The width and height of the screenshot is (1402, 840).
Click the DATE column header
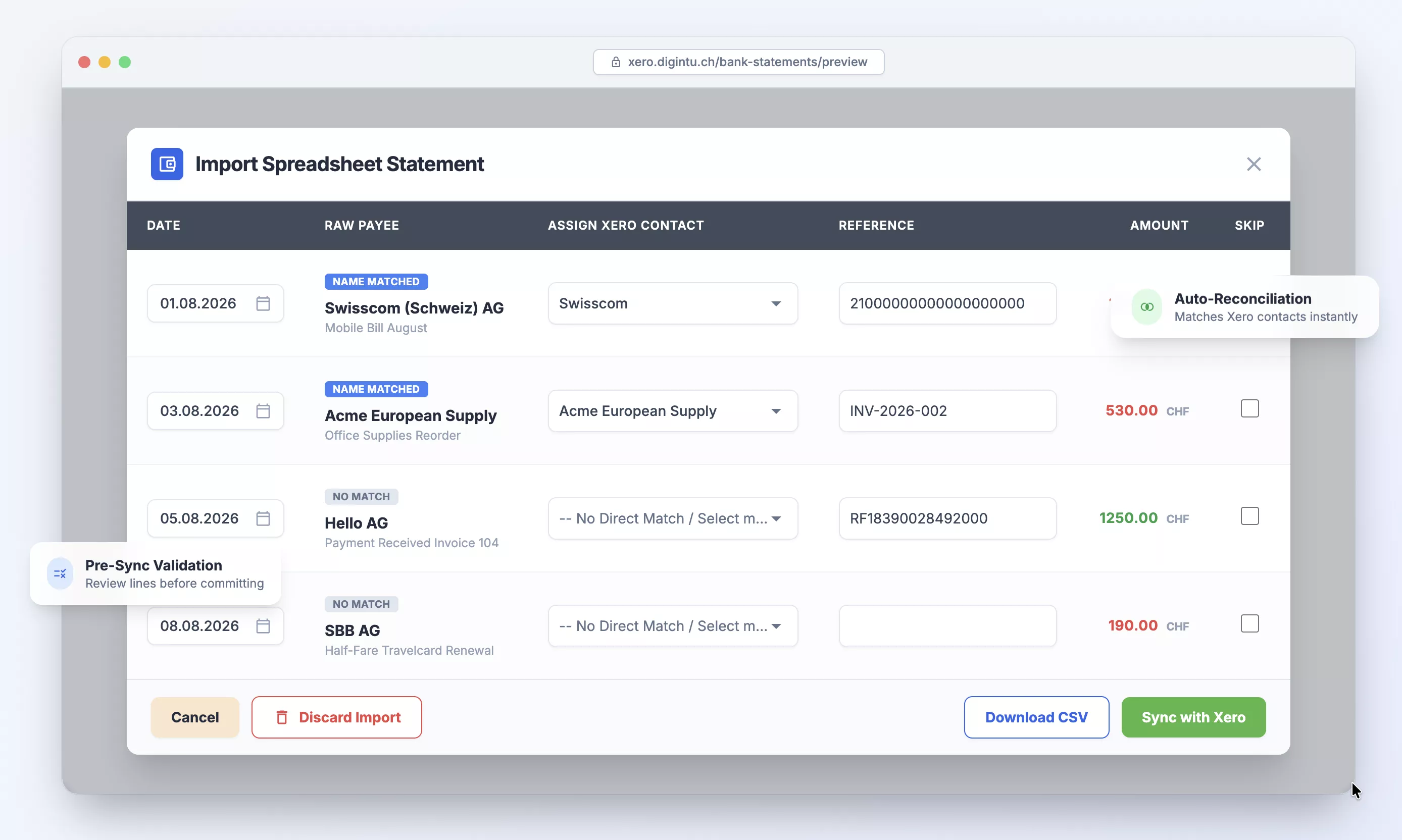164,225
